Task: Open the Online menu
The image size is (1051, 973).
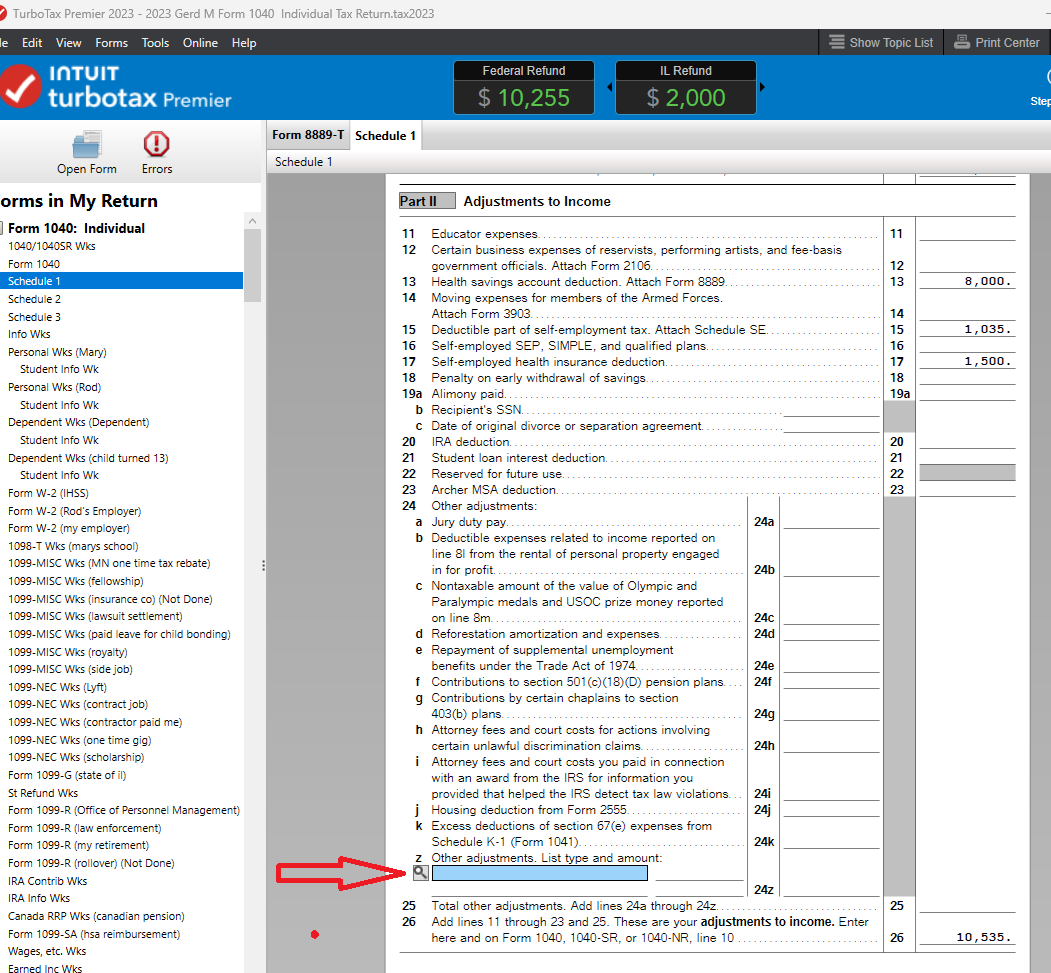Action: click(200, 43)
